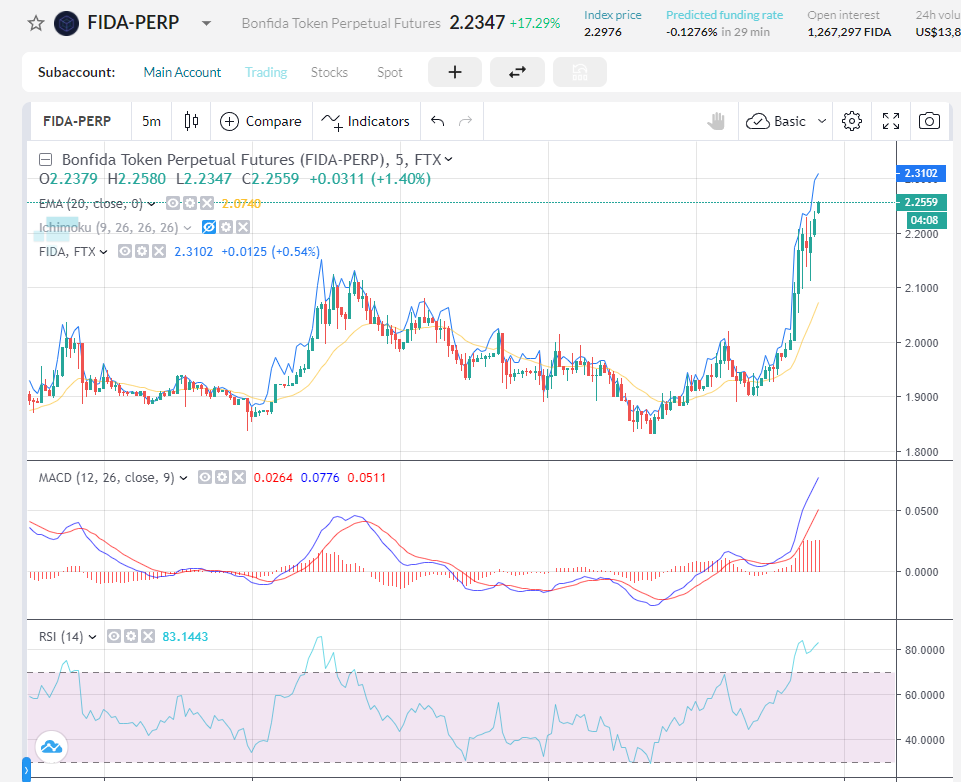Screen dimensions: 961x782
Task: Take a chart snapshot with camera icon
Action: [930, 121]
